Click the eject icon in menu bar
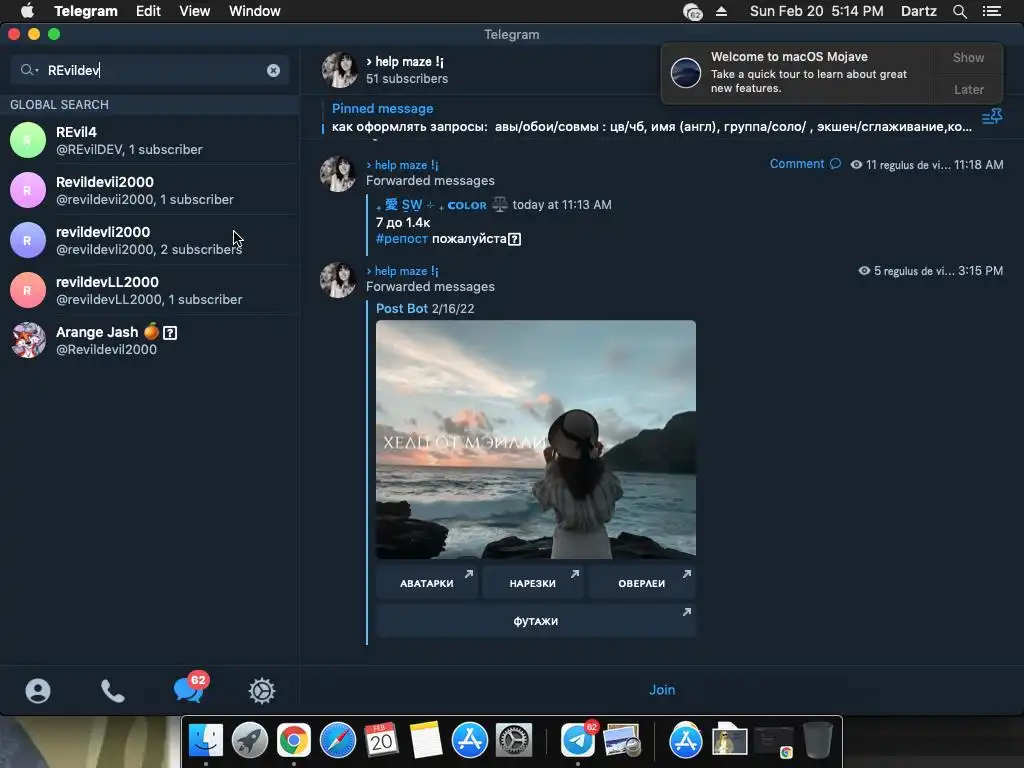This screenshot has height=768, width=1024. [721, 11]
